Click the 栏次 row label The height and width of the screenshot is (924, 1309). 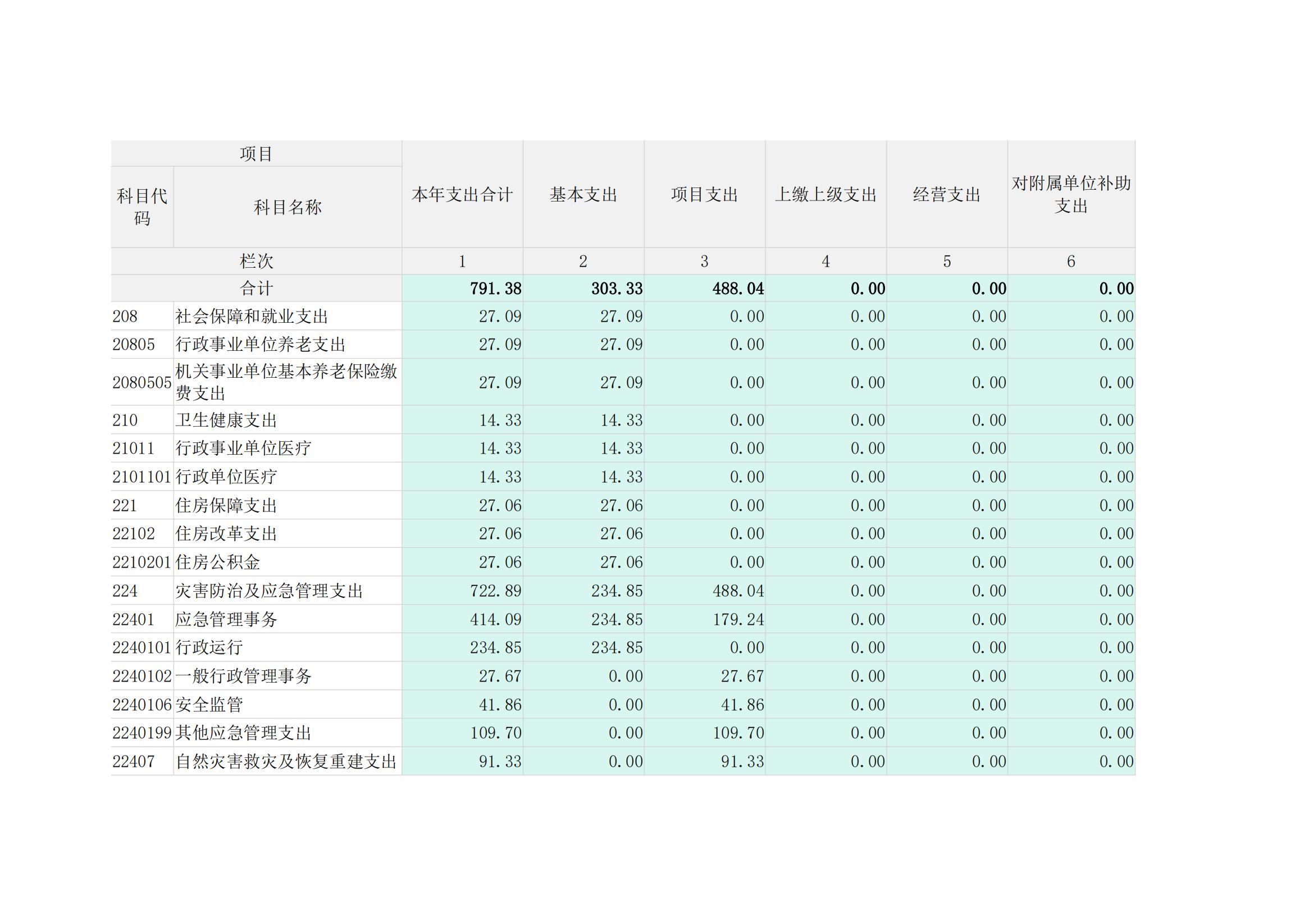tap(256, 261)
